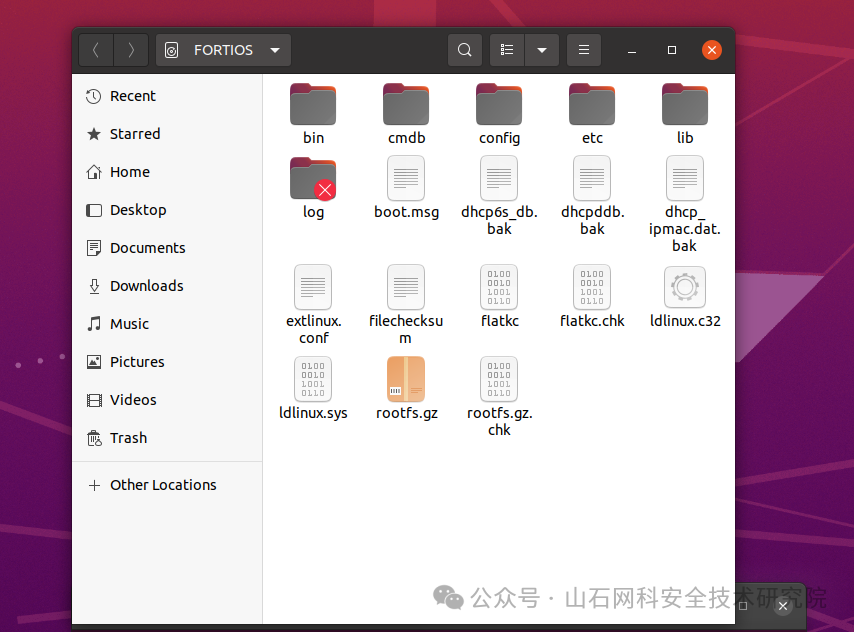Select the dhcp6s_db.bak file icon
This screenshot has height=632, width=854.
499,178
